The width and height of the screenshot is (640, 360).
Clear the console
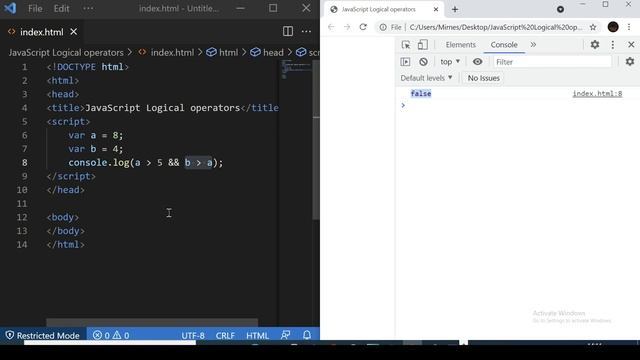click(x=423, y=62)
